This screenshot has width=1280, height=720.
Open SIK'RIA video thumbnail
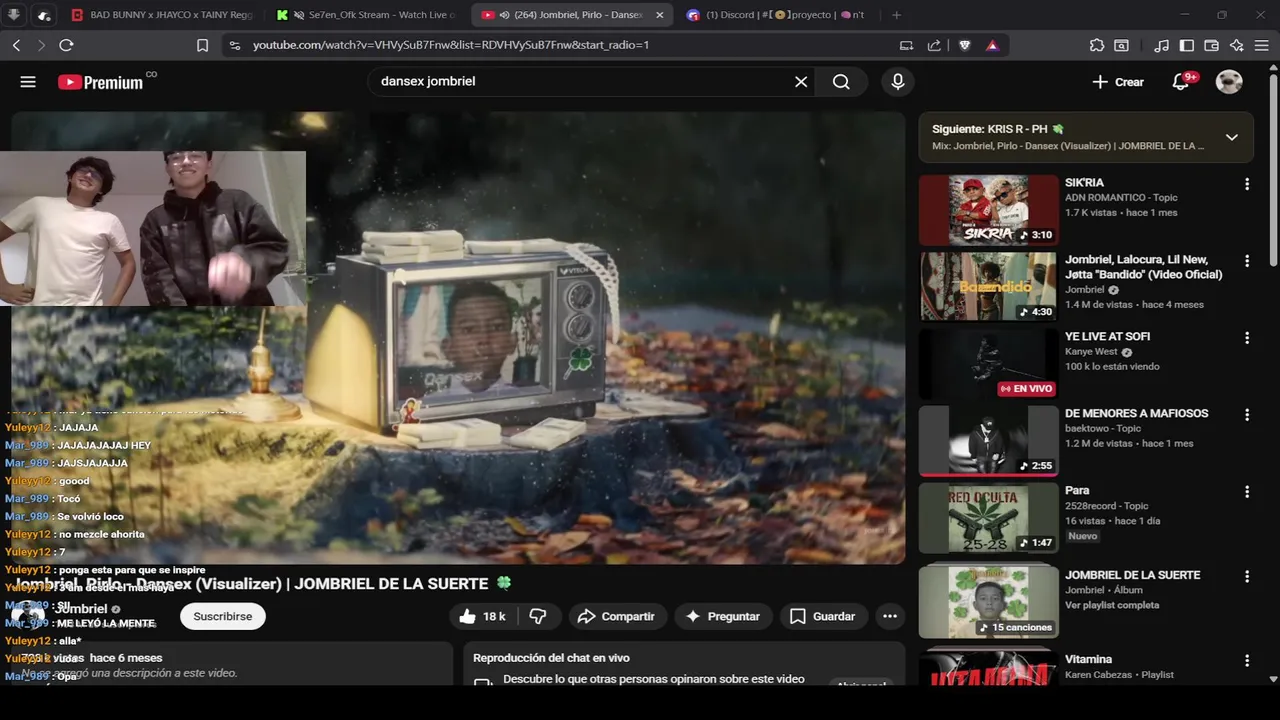988,210
